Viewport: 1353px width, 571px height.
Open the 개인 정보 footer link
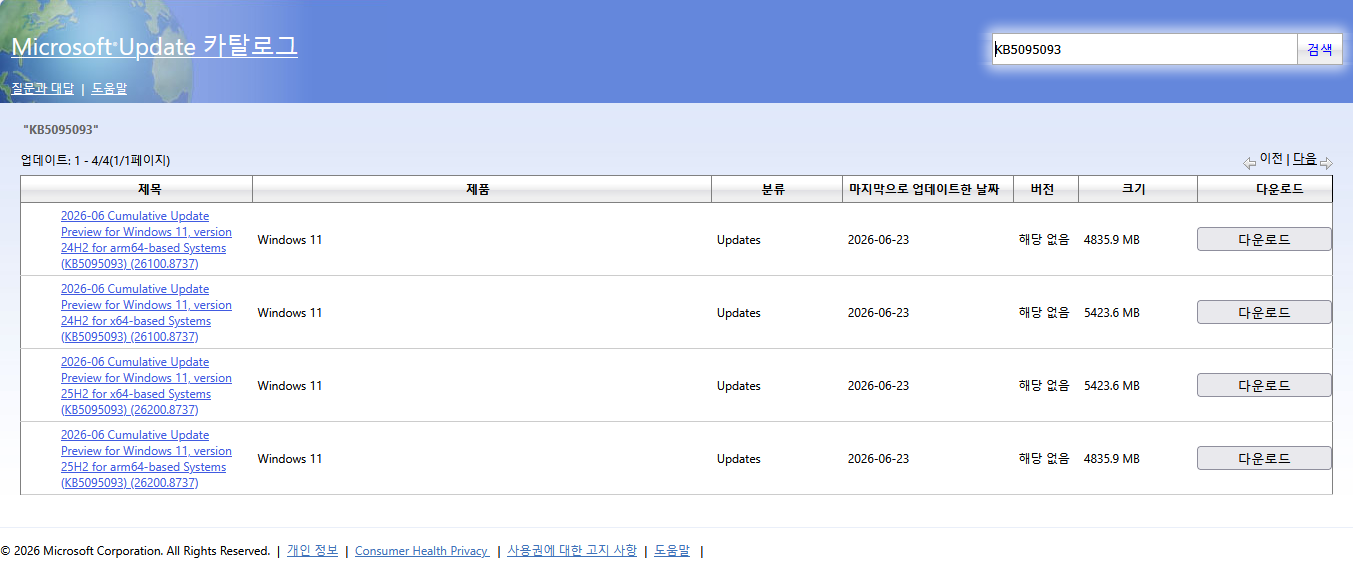tap(312, 550)
